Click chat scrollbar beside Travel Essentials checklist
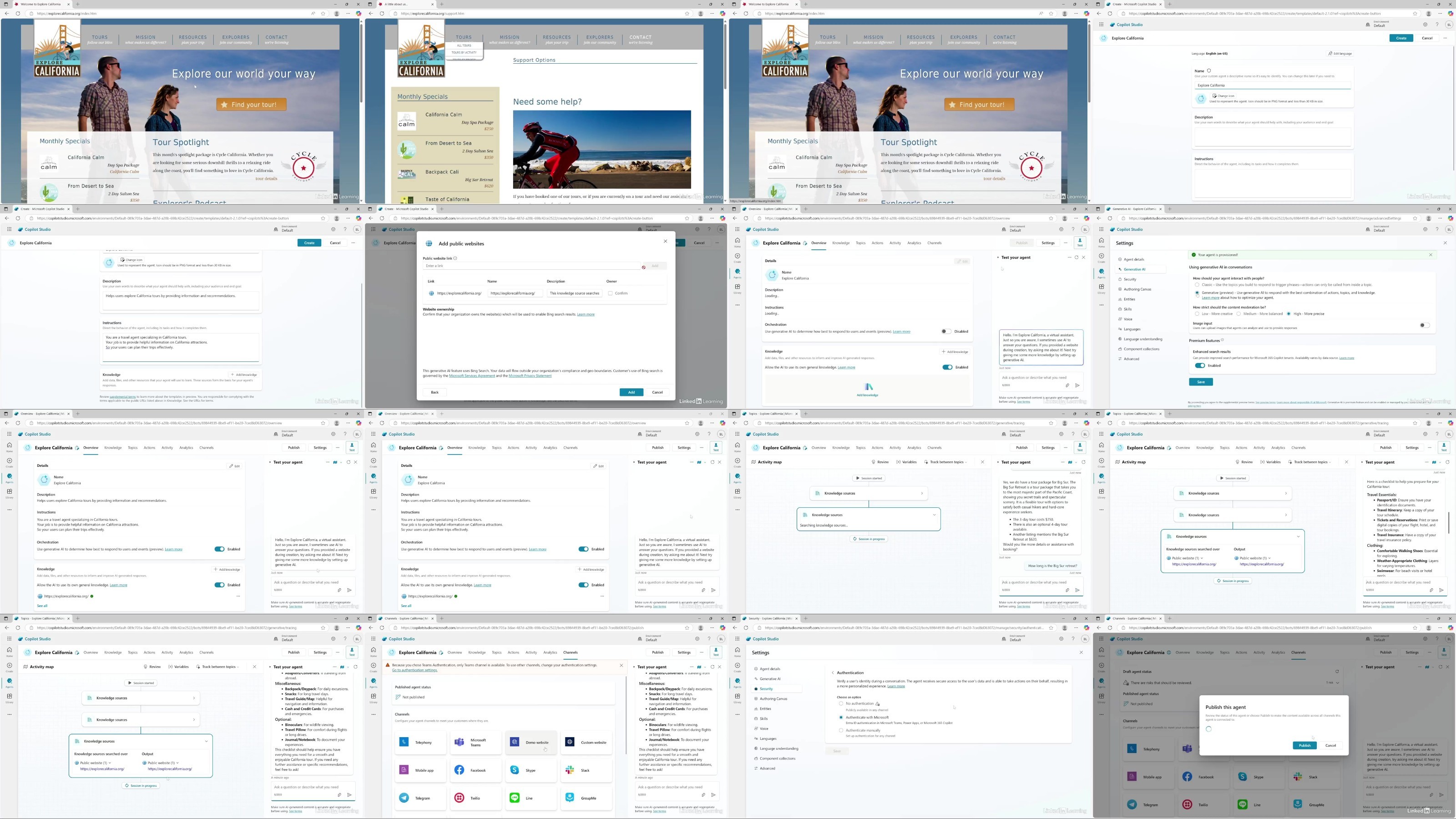 (1449, 523)
